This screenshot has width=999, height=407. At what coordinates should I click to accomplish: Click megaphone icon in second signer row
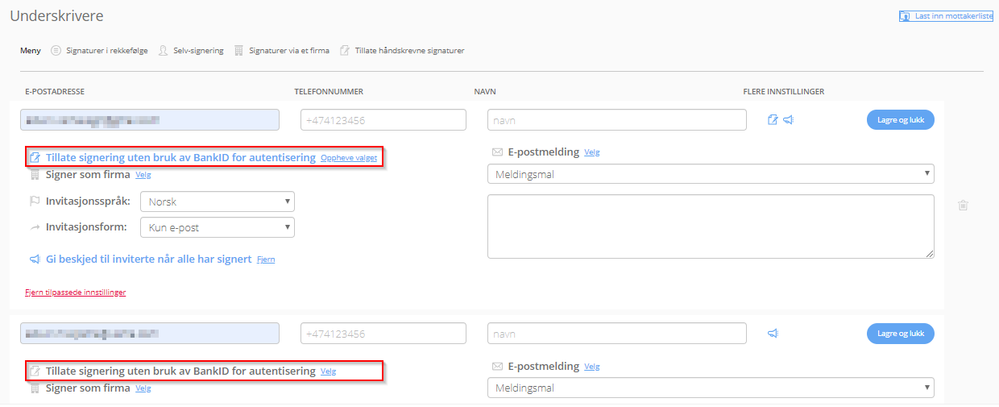click(772, 333)
